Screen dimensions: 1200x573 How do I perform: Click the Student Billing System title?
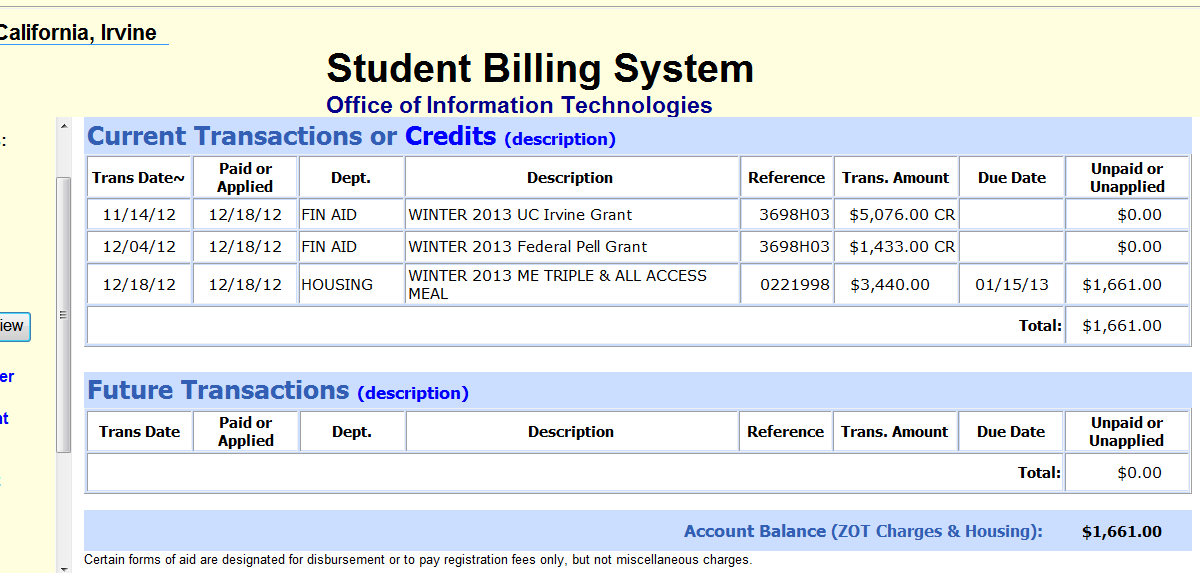click(x=540, y=69)
